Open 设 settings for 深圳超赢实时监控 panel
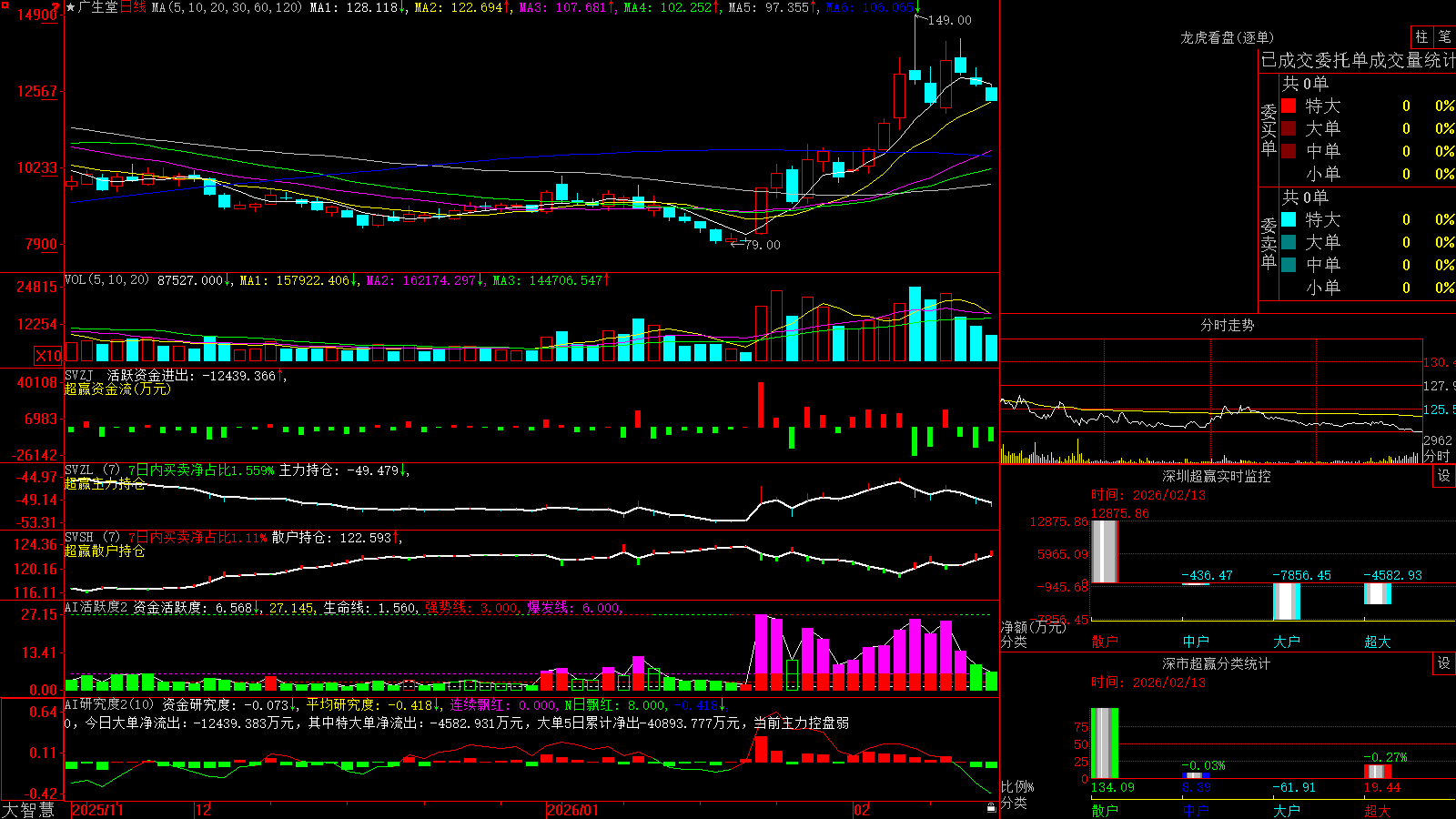Viewport: 1456px width, 819px height. (1444, 476)
